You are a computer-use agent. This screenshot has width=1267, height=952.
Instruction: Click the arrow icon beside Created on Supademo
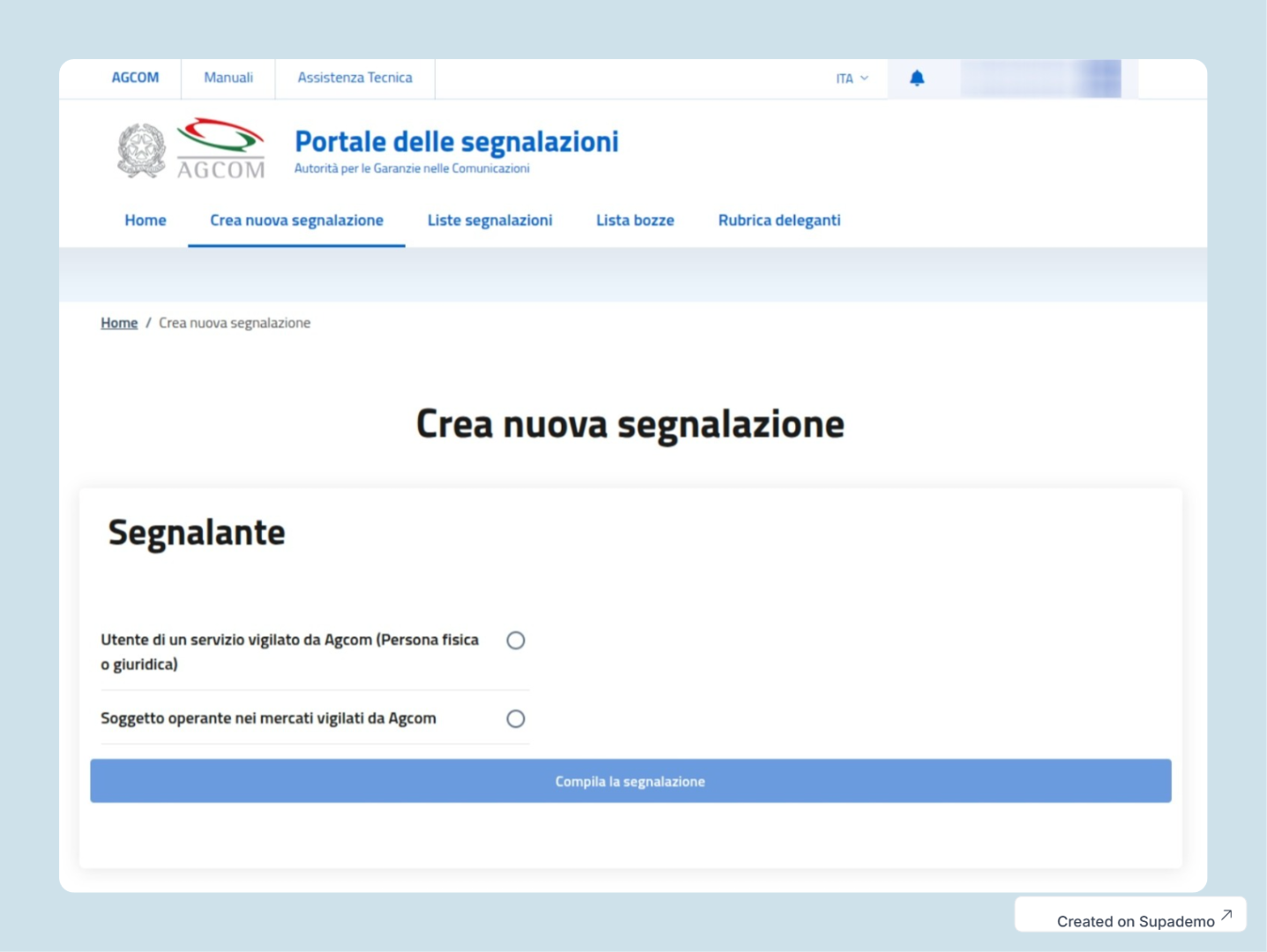(x=1226, y=915)
